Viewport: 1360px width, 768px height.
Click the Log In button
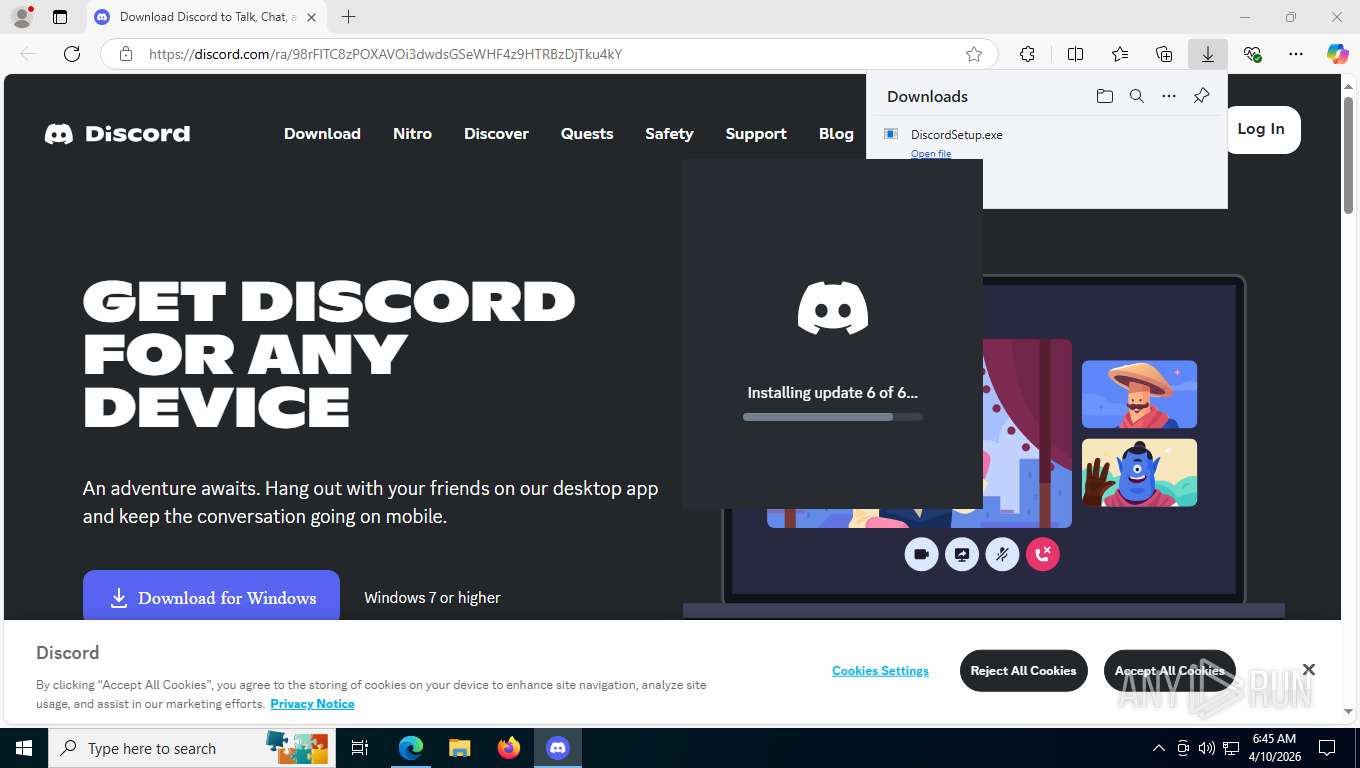tap(1262, 129)
